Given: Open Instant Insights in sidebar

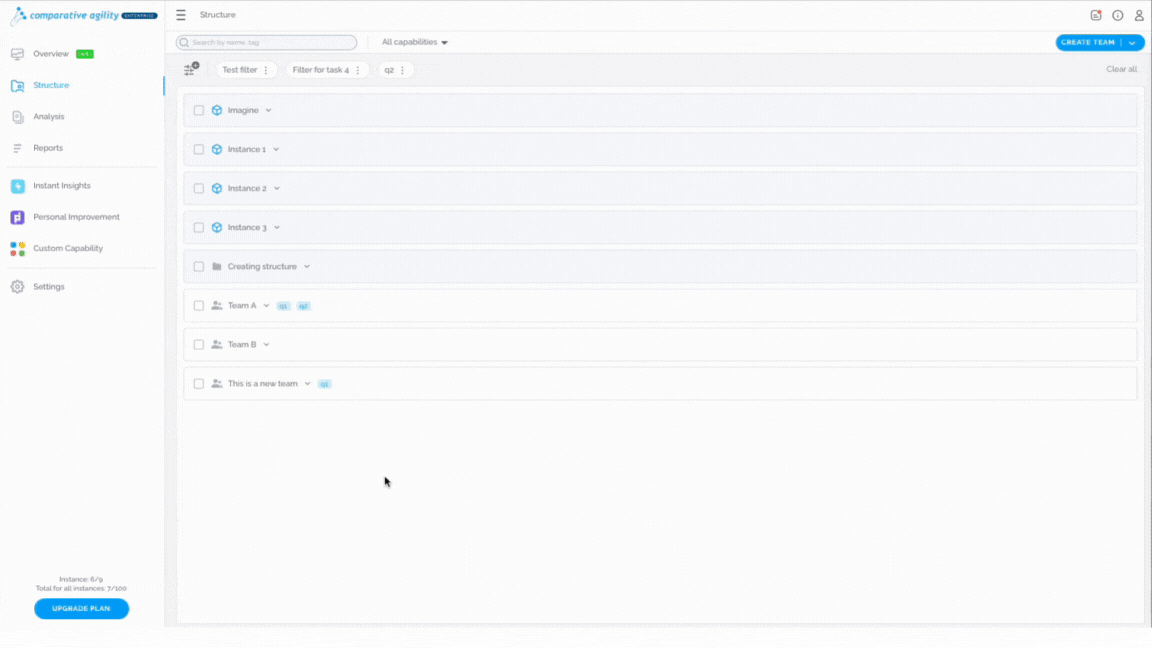Looking at the screenshot, I should pos(62,185).
